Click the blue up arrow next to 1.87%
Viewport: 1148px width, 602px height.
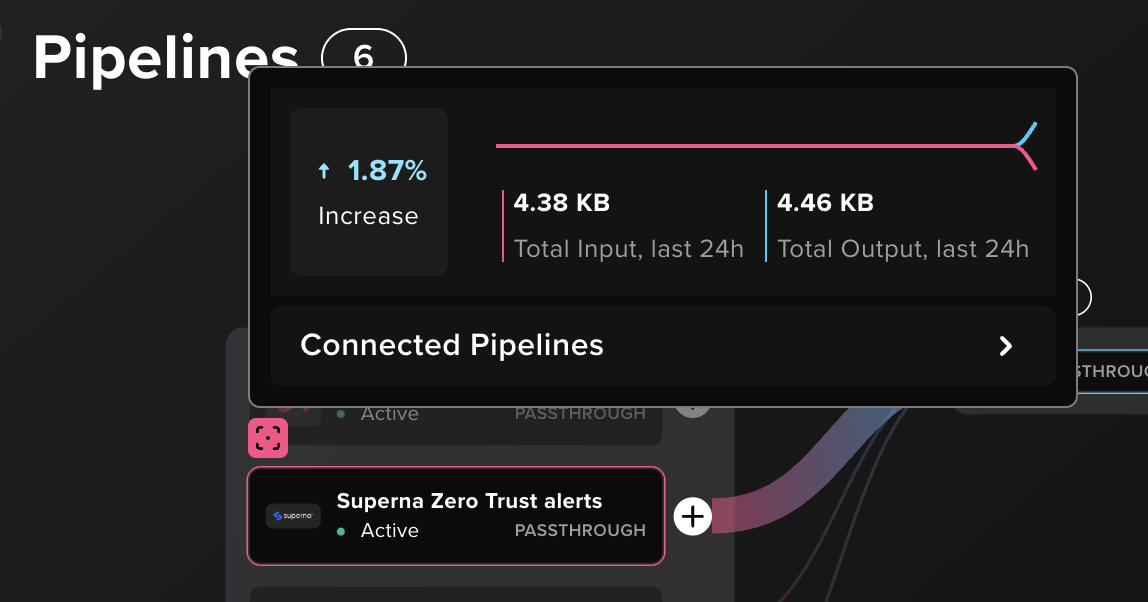click(x=324, y=171)
